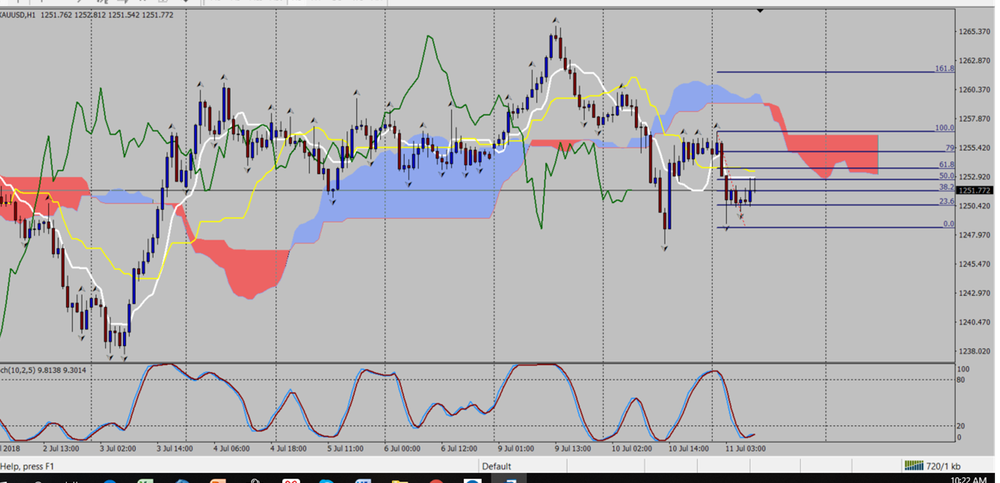Click price axis value 1262.870
1000x483 pixels.
tap(973, 61)
